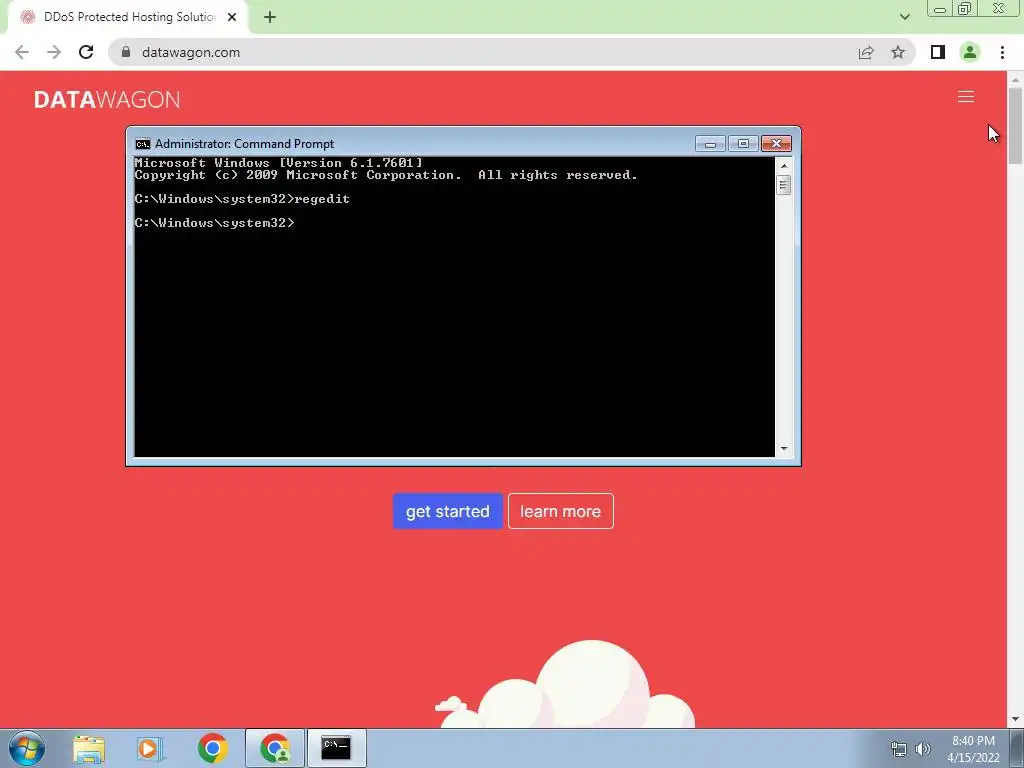Screen dimensions: 1024x768
Task: Go forward in Chrome browser history
Action: pyautogui.click(x=54, y=52)
